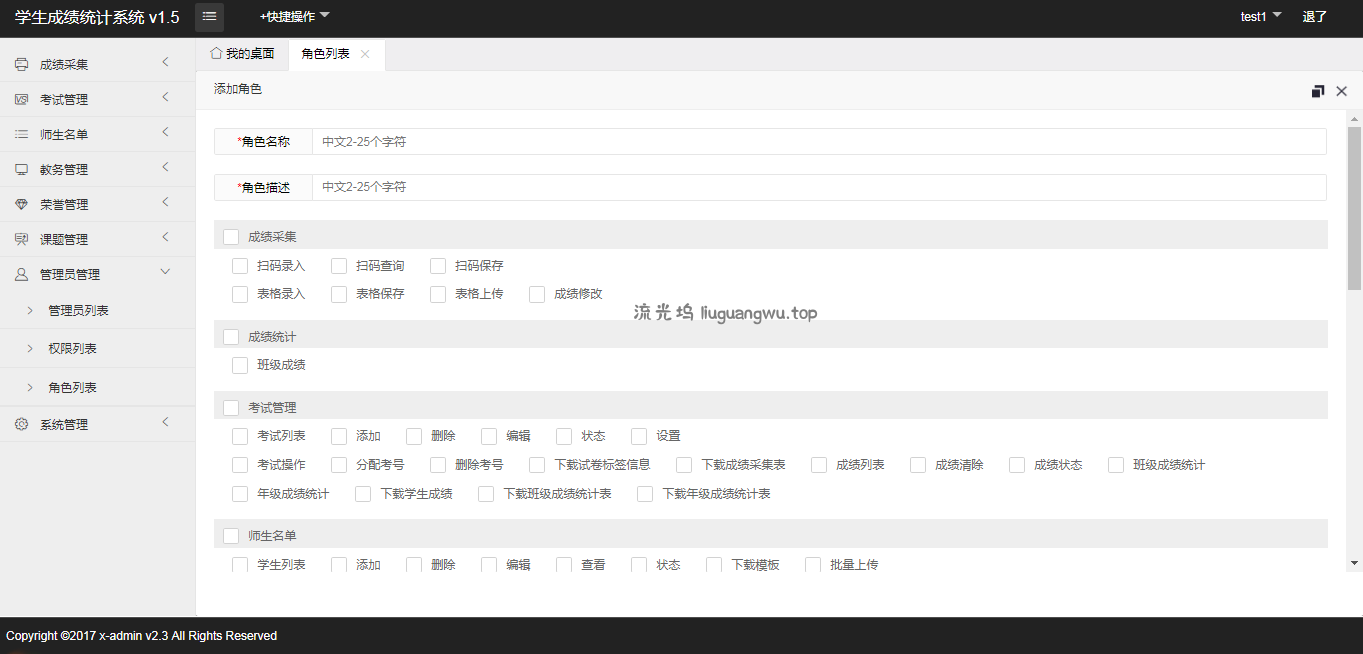Click the hamburger menu toggle icon

209,16
